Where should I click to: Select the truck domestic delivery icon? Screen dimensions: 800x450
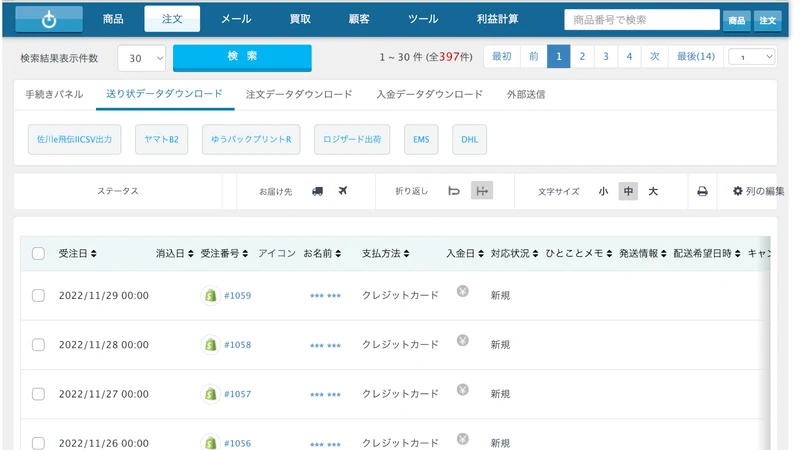pyautogui.click(x=317, y=191)
